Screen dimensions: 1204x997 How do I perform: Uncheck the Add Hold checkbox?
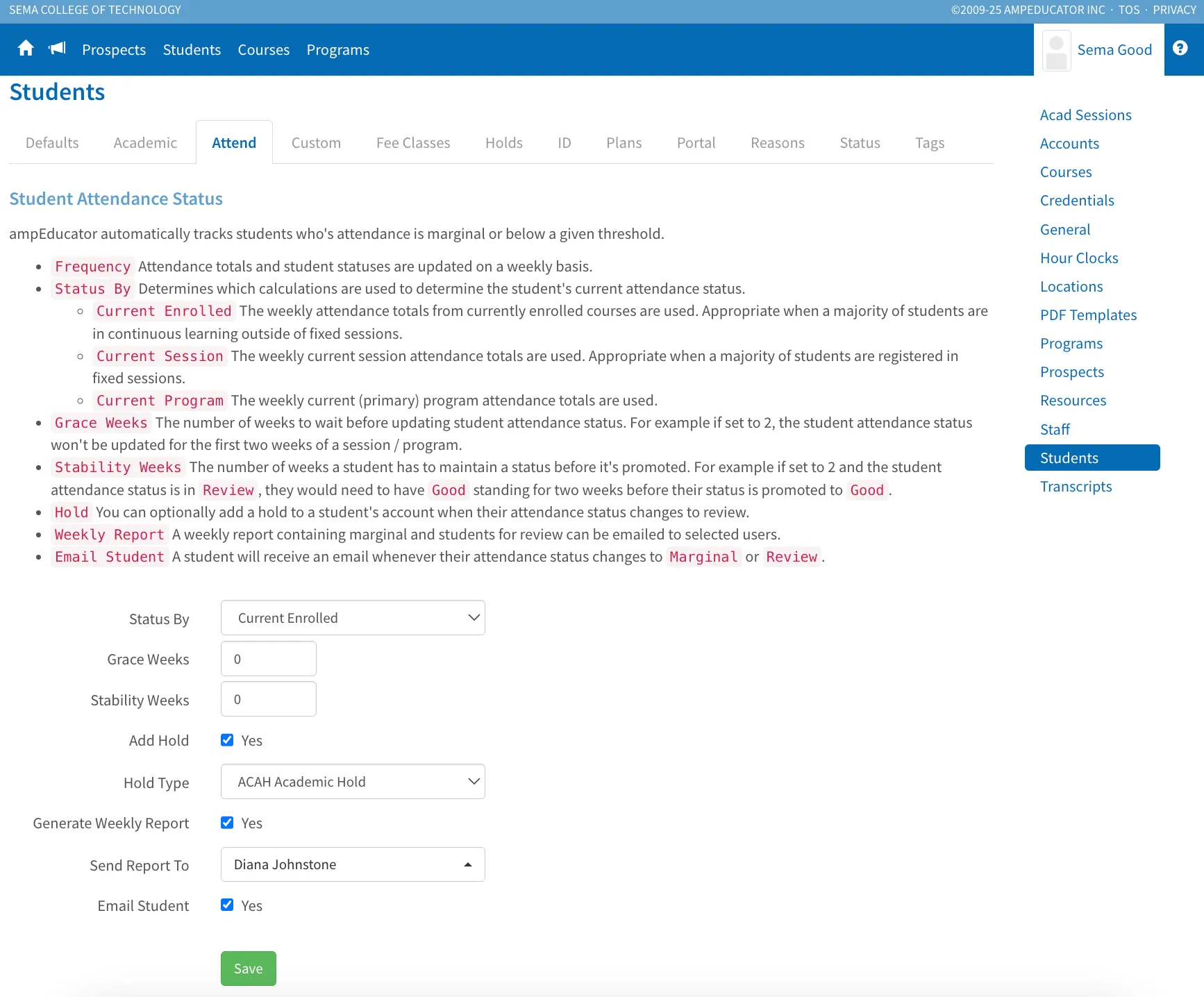[x=227, y=740]
